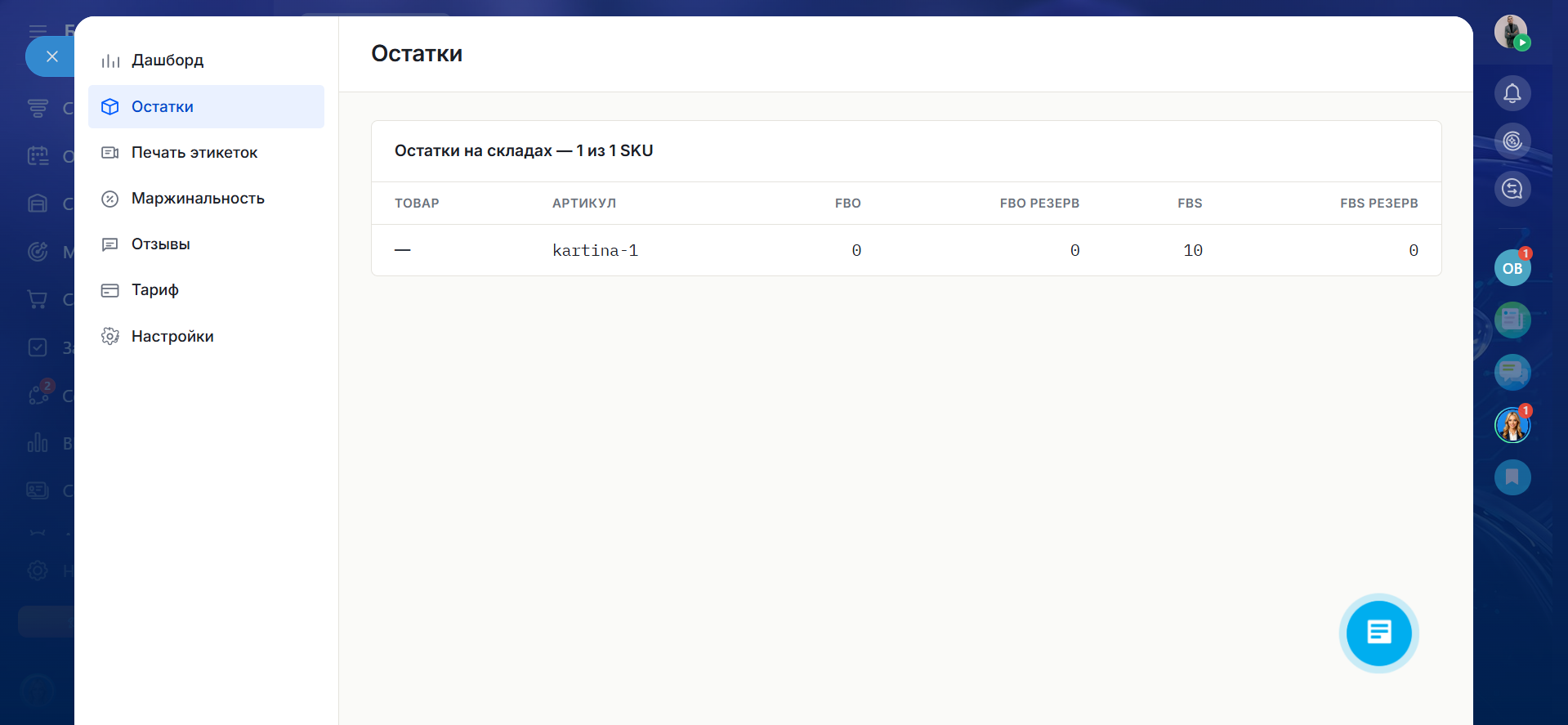
Task: Click the Маржинальность percent icon
Action: (110, 199)
